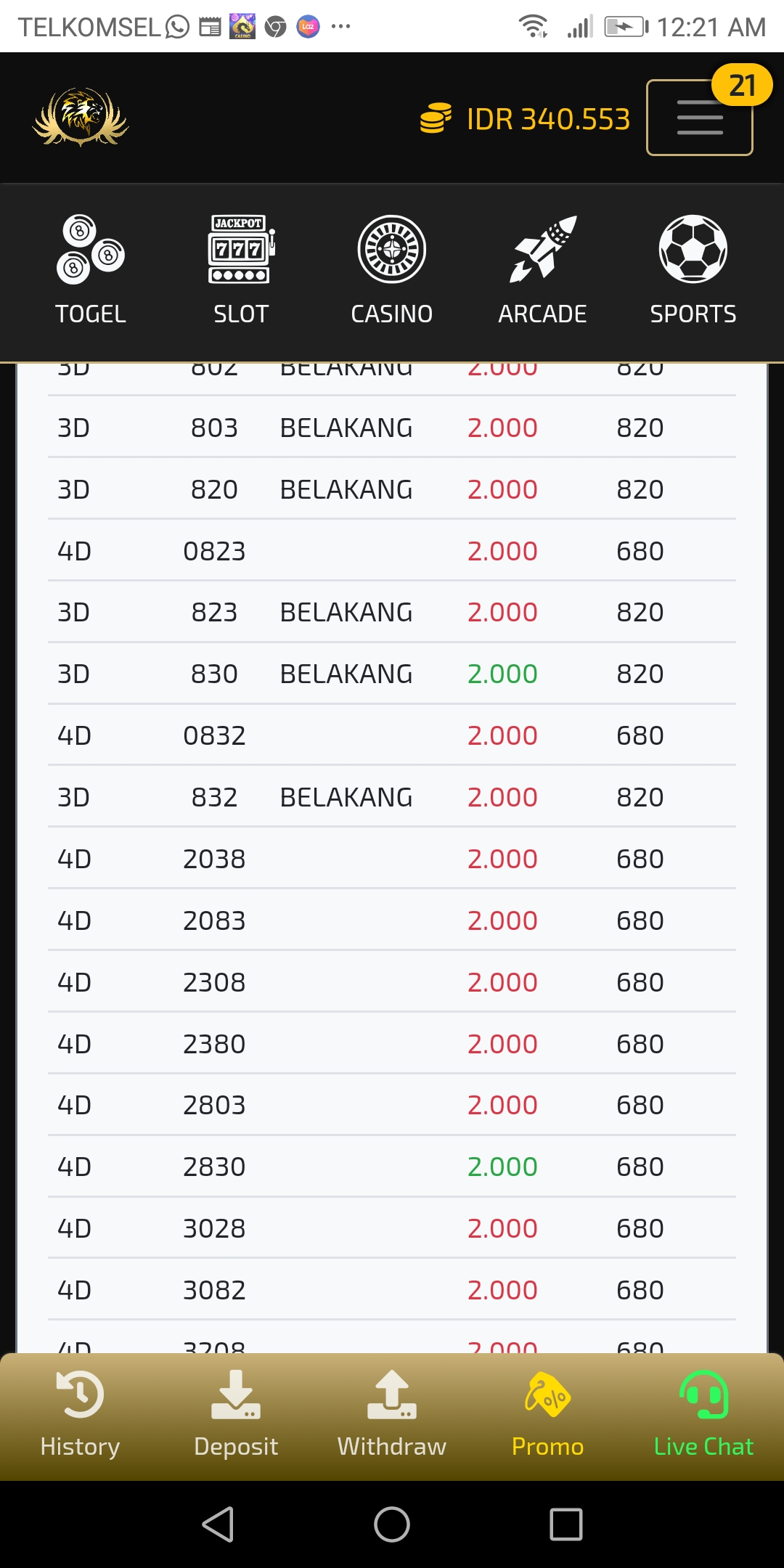Image resolution: width=784 pixels, height=1568 pixels.
Task: Select the 4D 2830 bet row
Action: pyautogui.click(x=392, y=1167)
